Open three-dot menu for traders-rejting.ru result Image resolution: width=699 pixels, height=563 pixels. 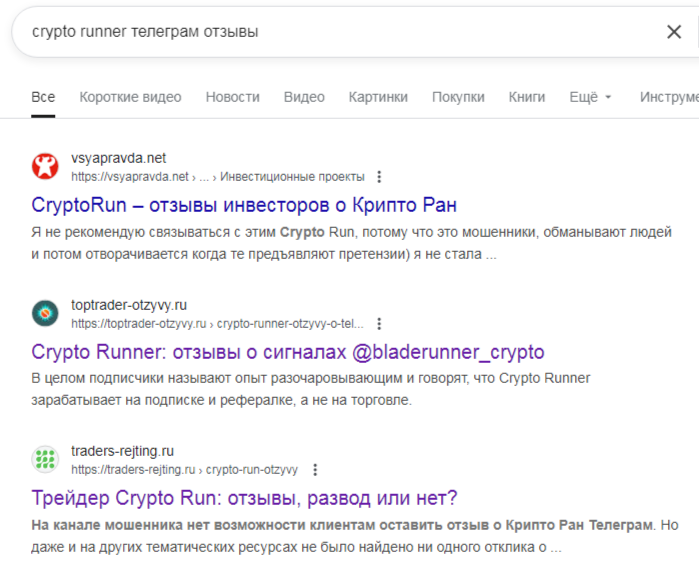coord(315,470)
